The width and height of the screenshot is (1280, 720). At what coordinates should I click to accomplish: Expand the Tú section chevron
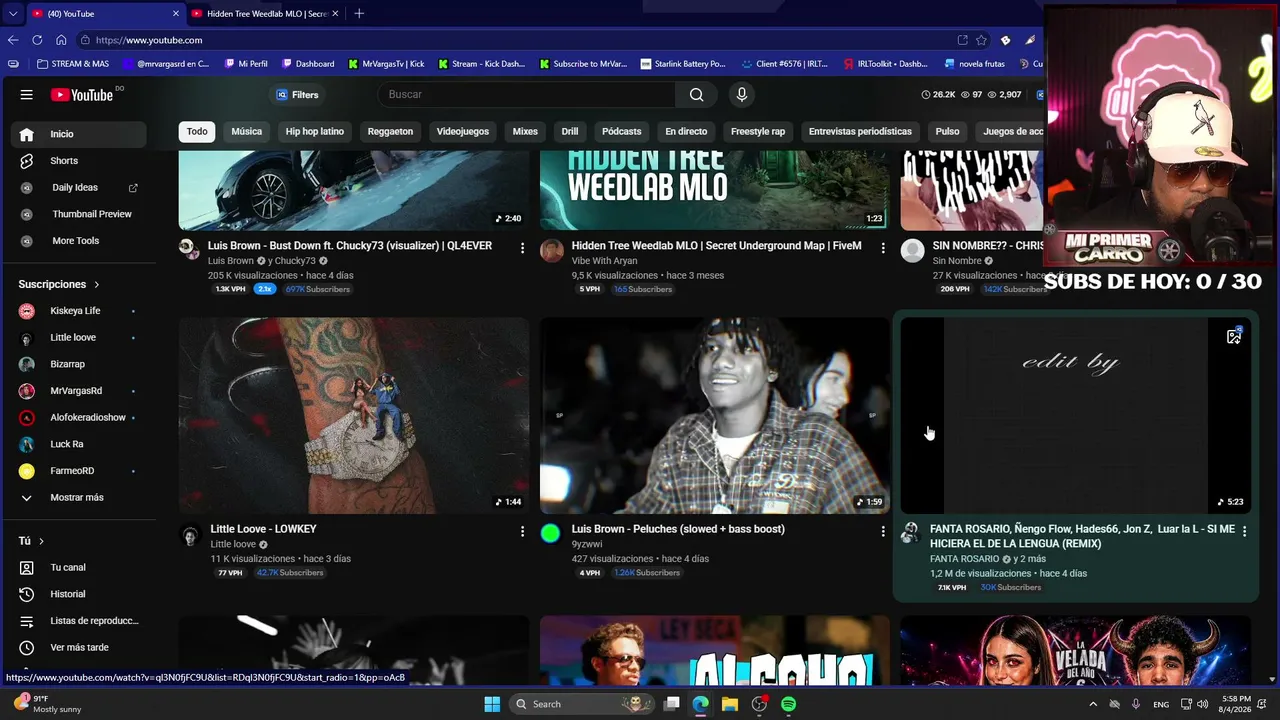coord(41,541)
